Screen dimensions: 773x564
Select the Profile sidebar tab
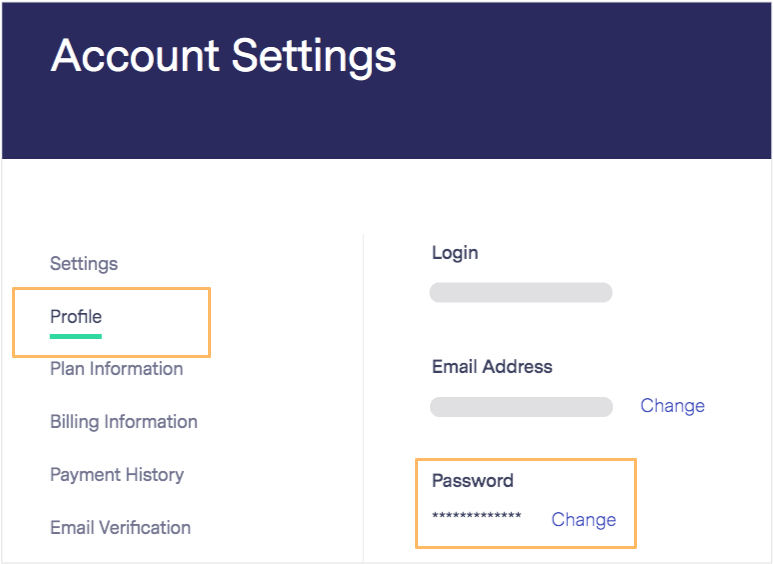(76, 317)
